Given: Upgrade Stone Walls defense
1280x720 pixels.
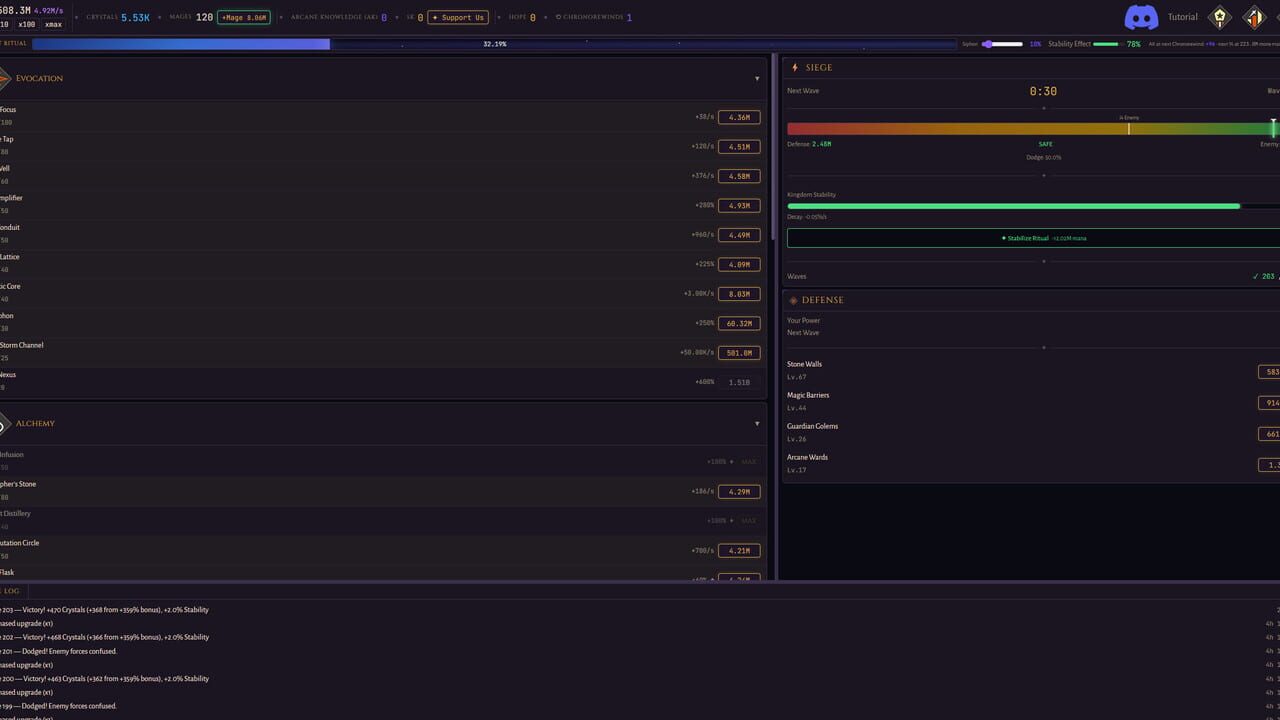Looking at the screenshot, I should tap(1269, 372).
